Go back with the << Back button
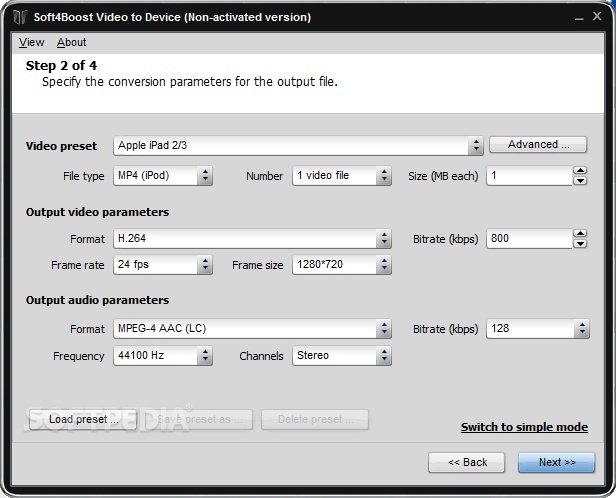This screenshot has width=616, height=498. click(x=467, y=463)
